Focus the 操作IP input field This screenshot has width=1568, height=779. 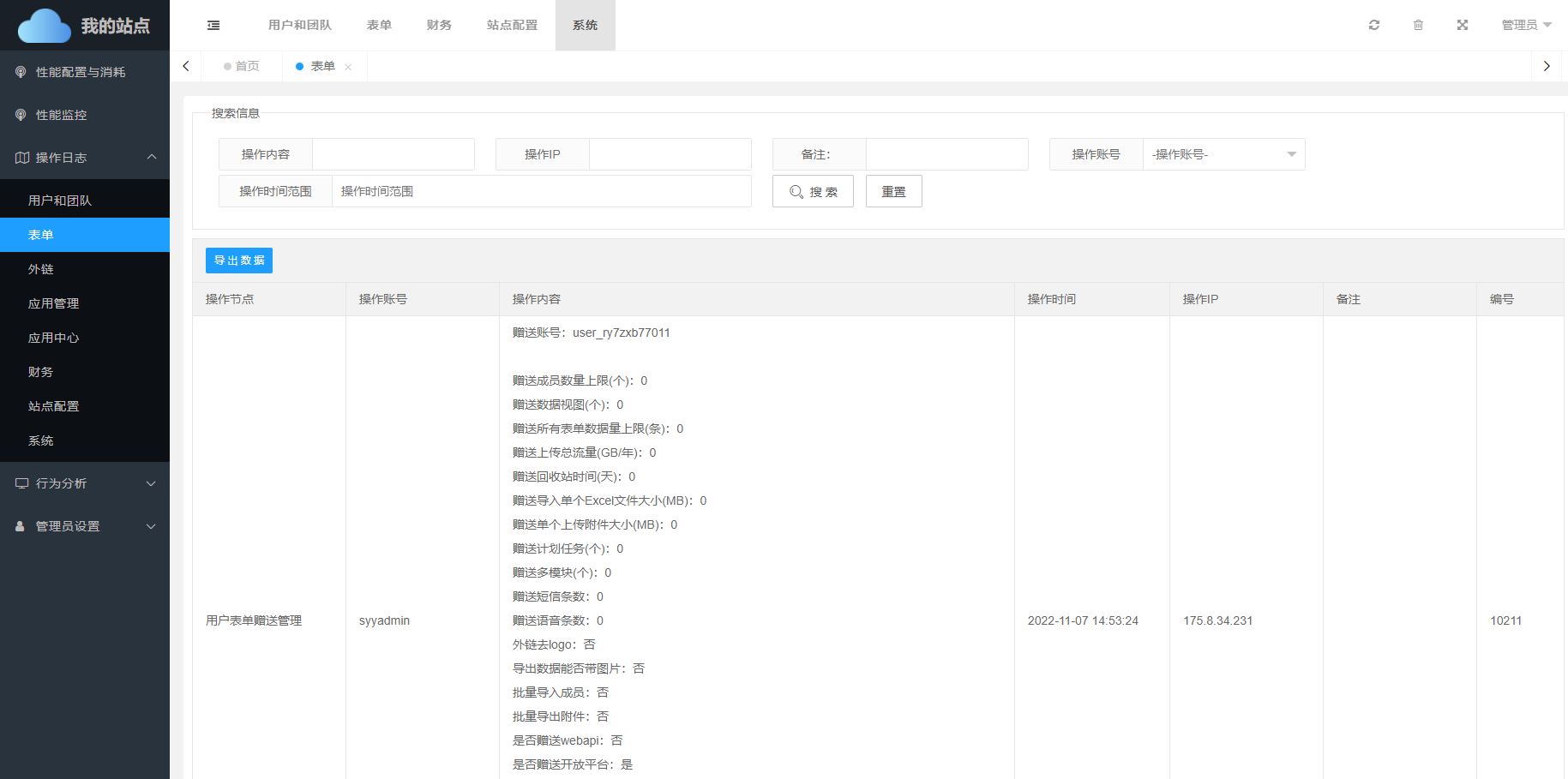(670, 154)
